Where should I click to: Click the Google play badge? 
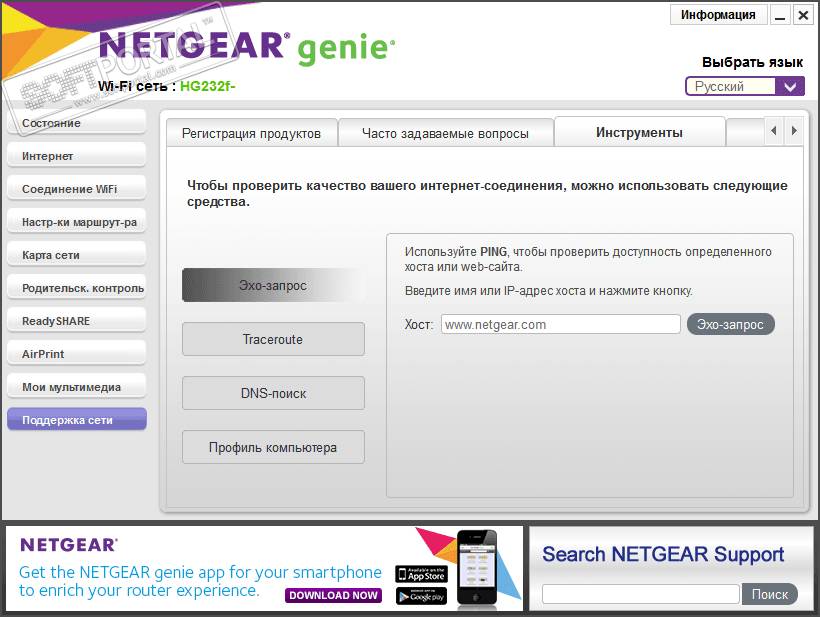(x=422, y=596)
